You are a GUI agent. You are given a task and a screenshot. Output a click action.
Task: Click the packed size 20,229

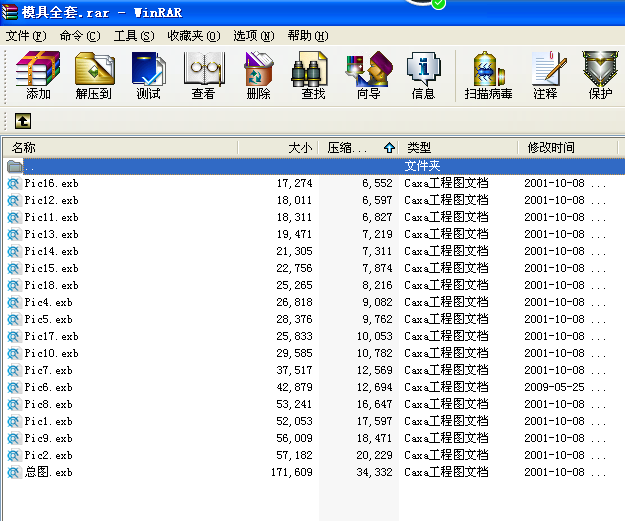pyautogui.click(x=374, y=455)
